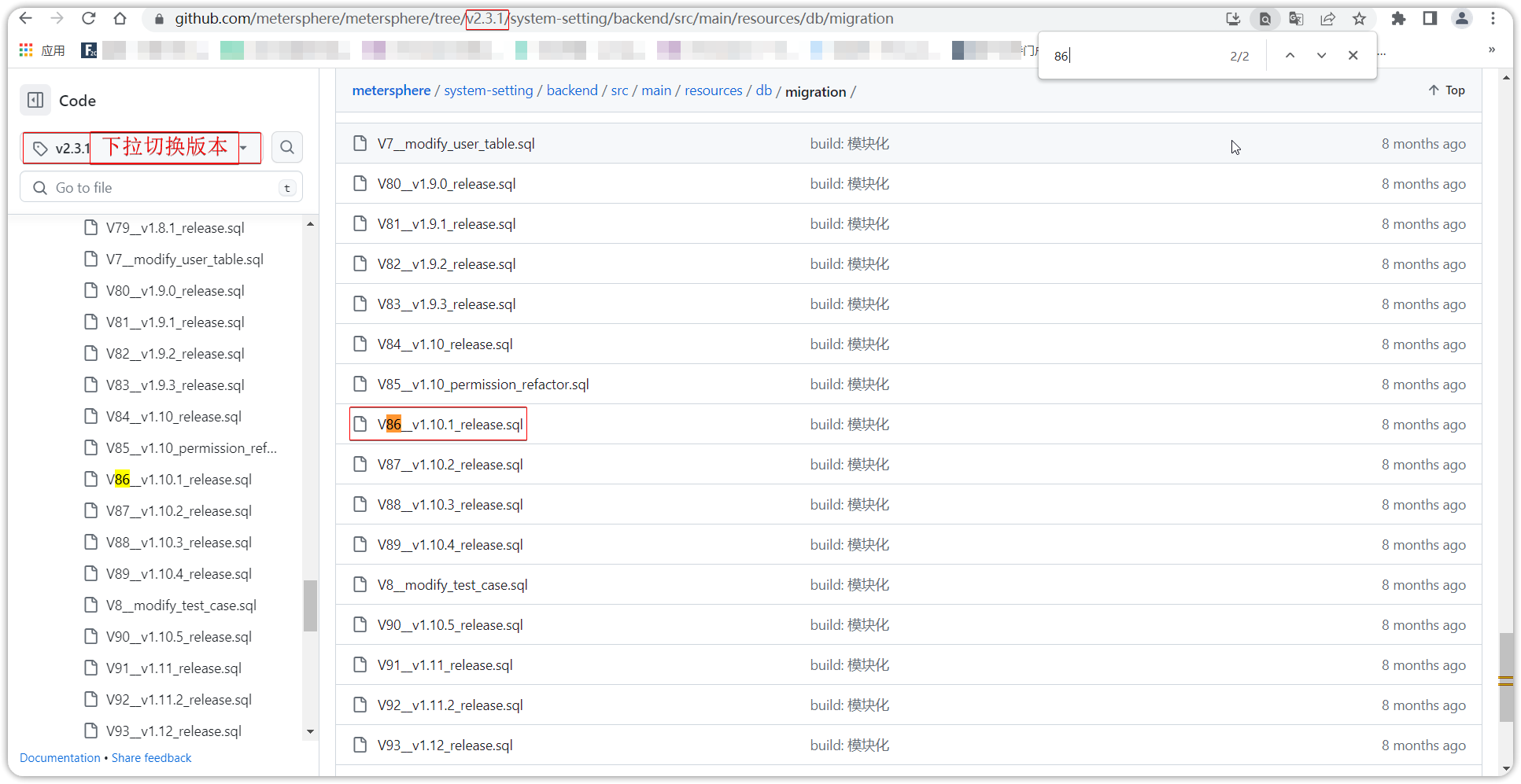The image size is (1521, 784).
Task: Open V93__v1.12_release.sql in main list
Action: tap(445, 745)
